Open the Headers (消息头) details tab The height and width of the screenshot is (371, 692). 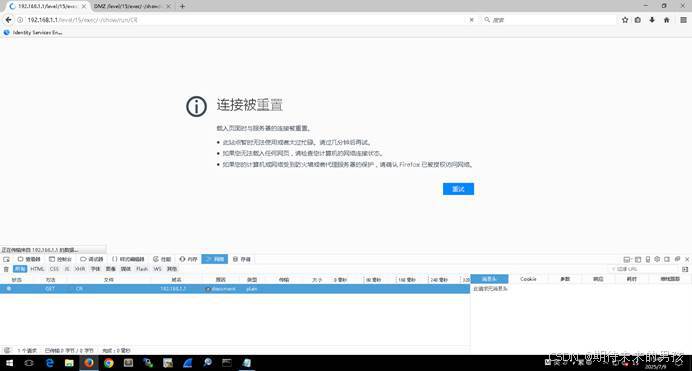[489, 279]
